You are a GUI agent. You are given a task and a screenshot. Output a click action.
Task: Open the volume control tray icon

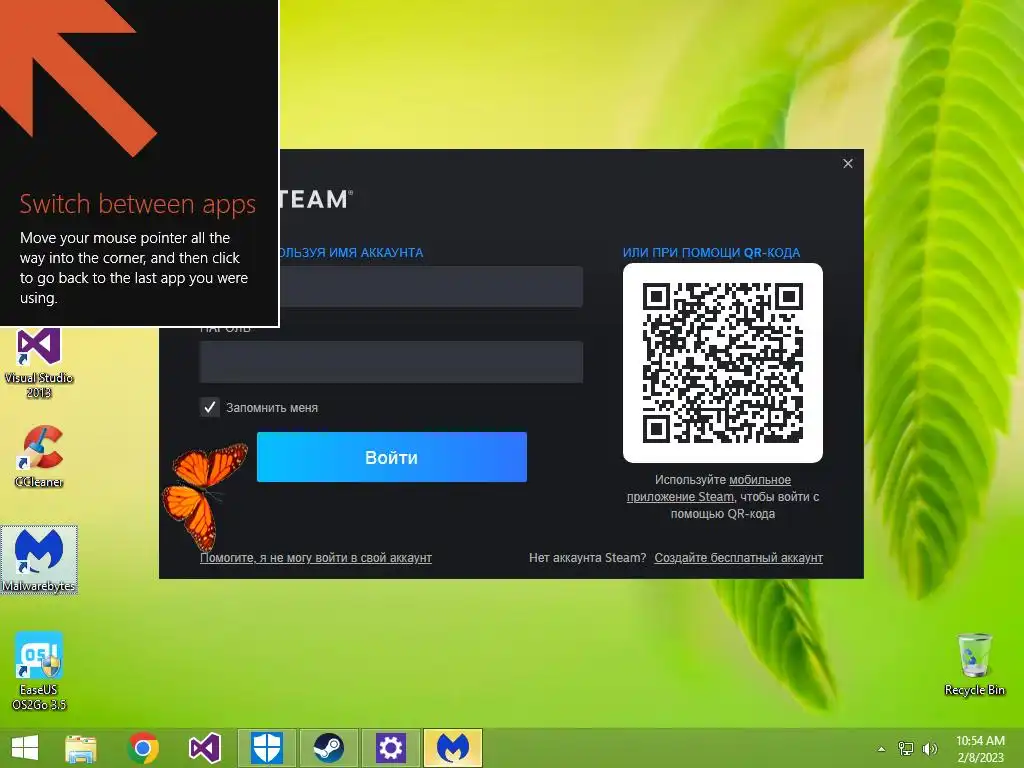[x=930, y=748]
